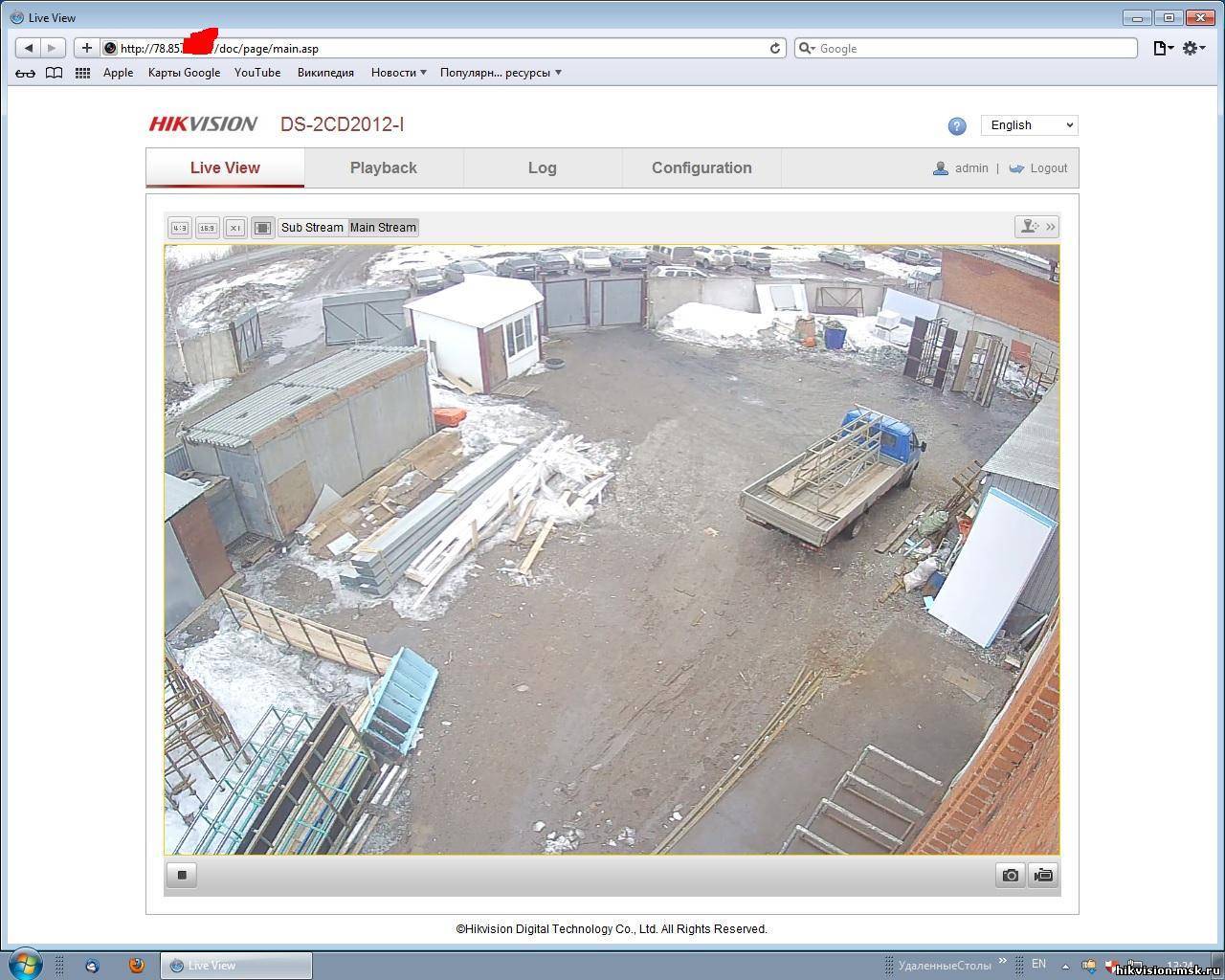The height and width of the screenshot is (980, 1225).
Task: Click the Hikvision logo
Action: click(203, 123)
